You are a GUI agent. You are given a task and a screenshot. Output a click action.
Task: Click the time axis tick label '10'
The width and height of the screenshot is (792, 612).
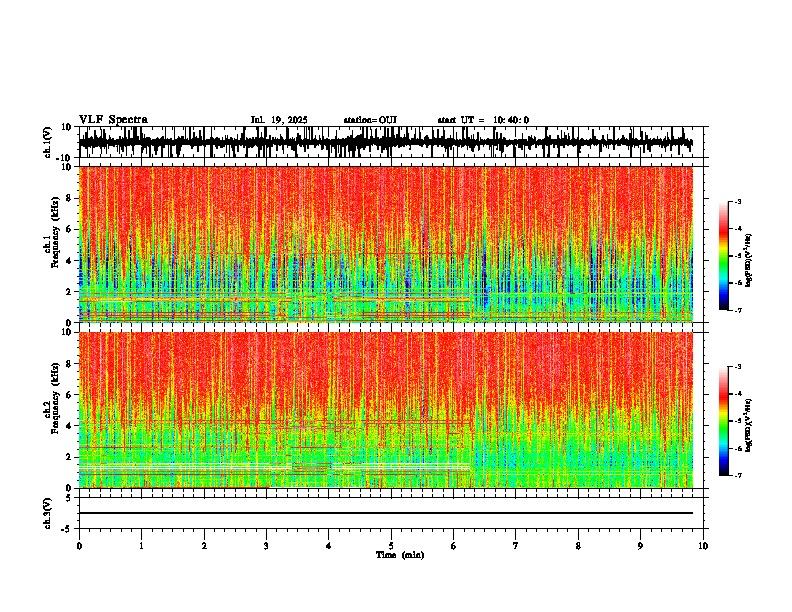(x=703, y=546)
